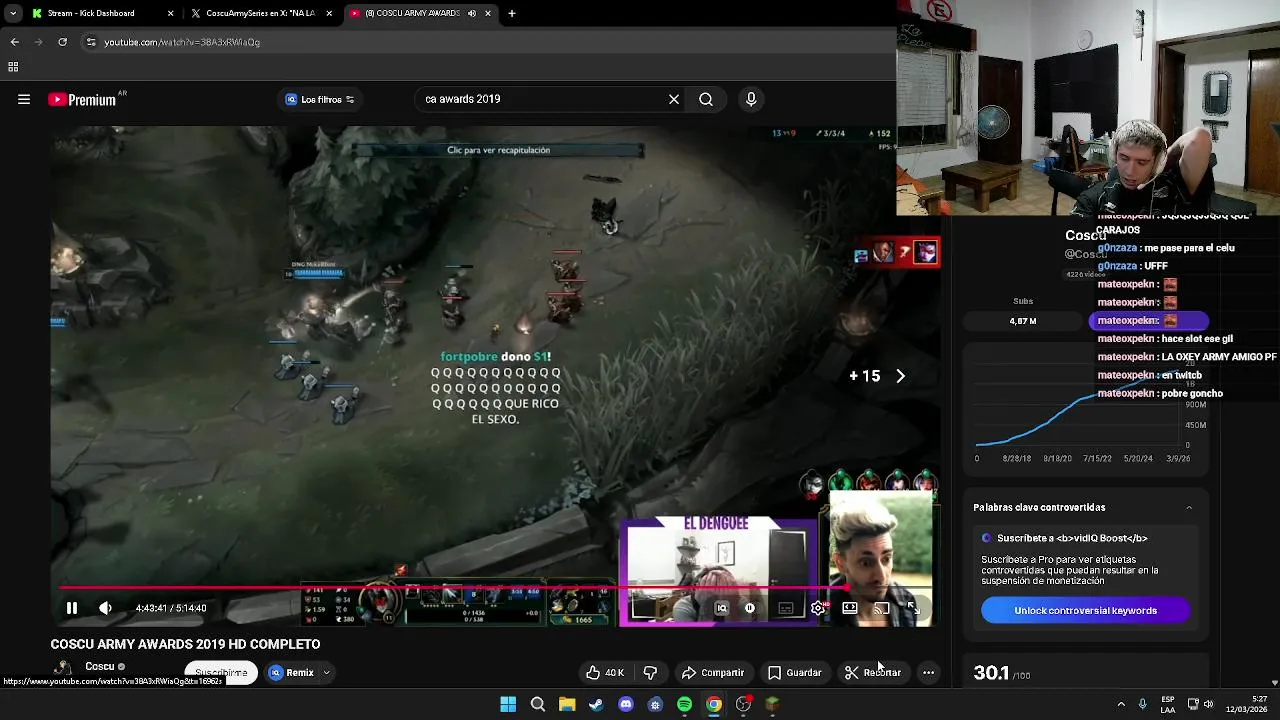Image resolution: width=1280 pixels, height=720 pixels.
Task: Close the Kick Dashboard tab
Action: point(170,13)
